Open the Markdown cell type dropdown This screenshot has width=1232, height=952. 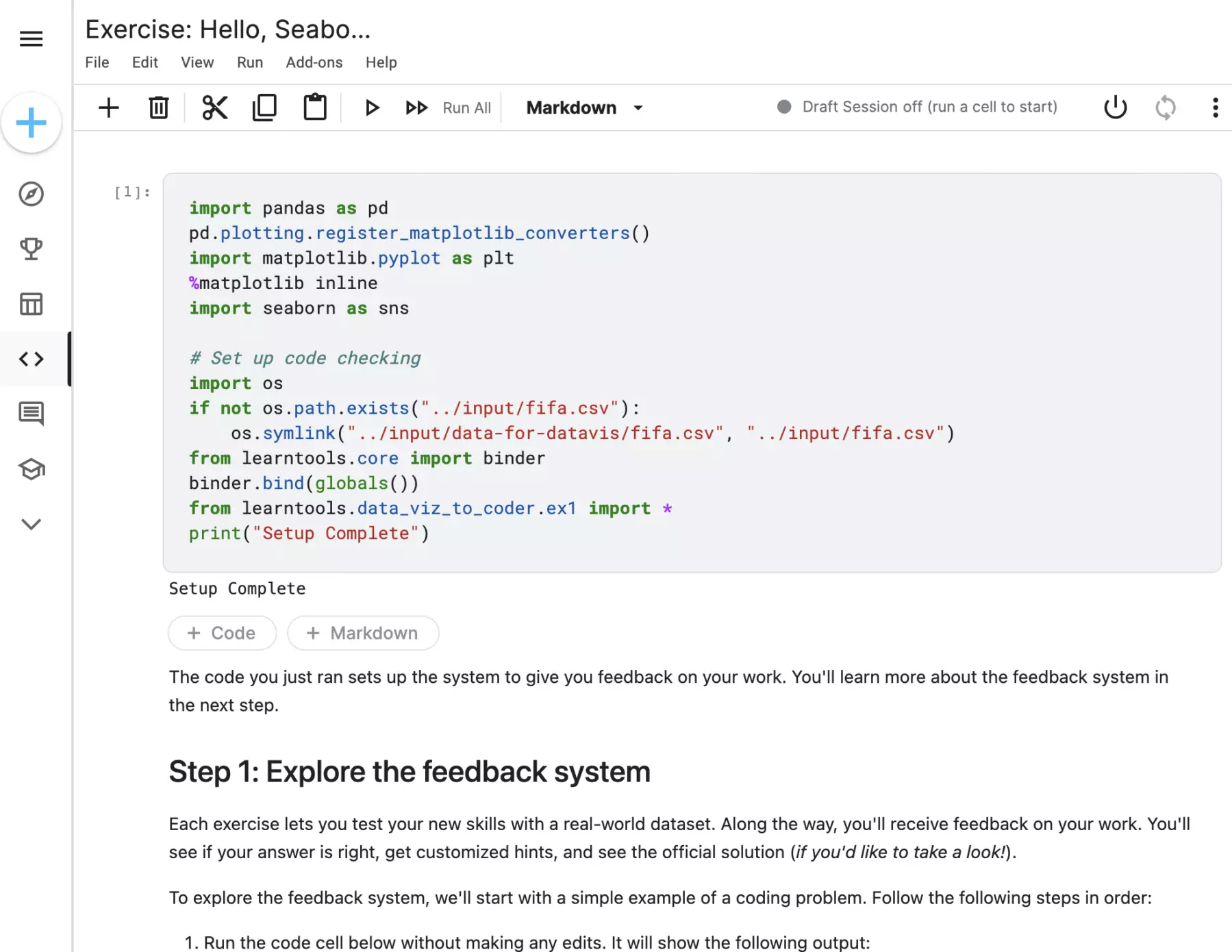[x=585, y=108]
